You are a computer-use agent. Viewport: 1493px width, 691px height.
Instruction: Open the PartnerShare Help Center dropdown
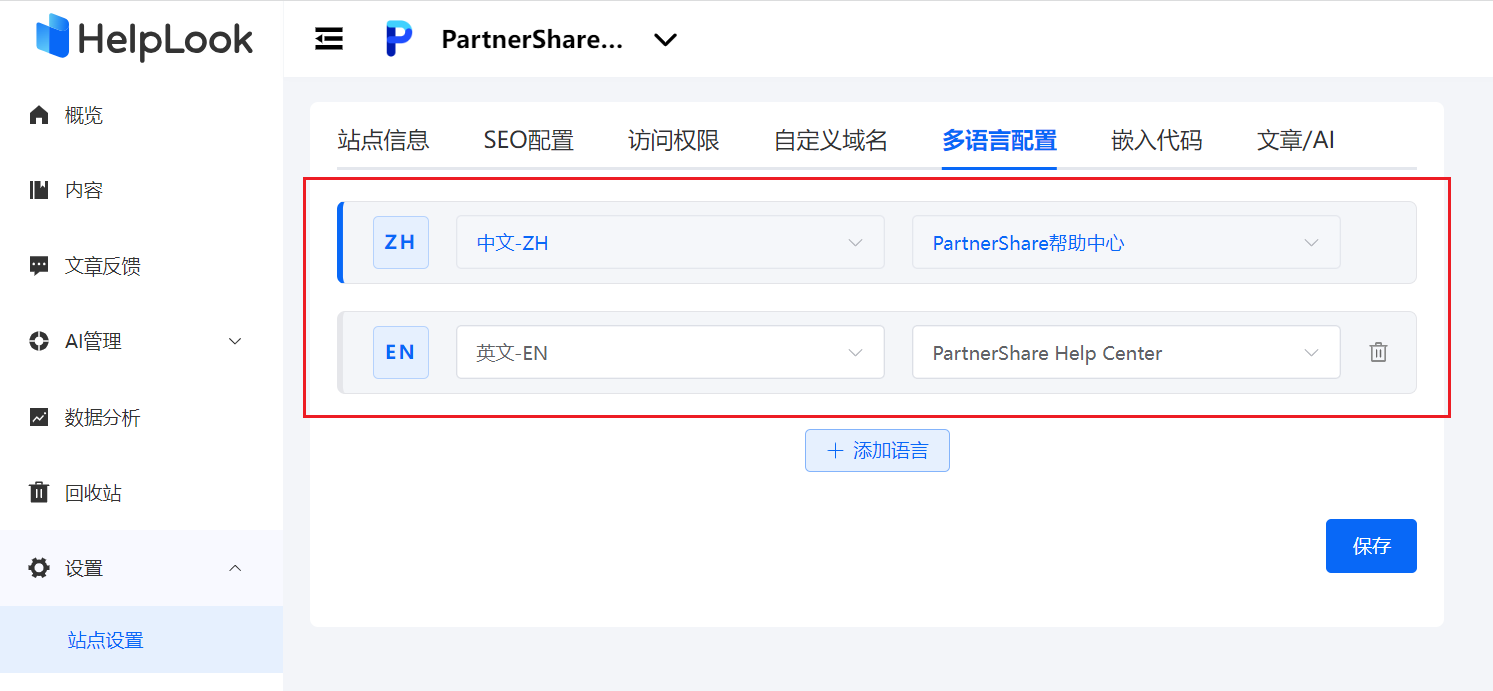click(x=1126, y=352)
